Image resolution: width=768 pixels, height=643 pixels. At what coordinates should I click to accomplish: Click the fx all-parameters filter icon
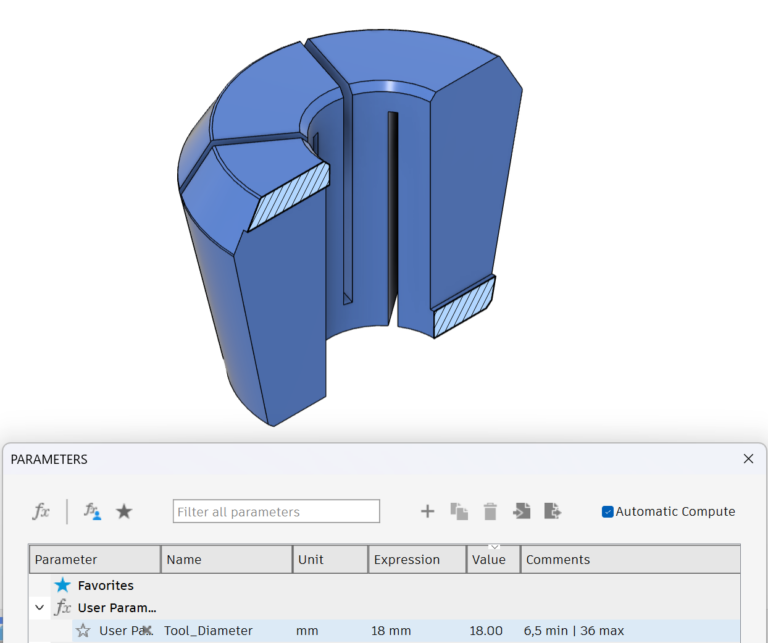click(x=41, y=511)
